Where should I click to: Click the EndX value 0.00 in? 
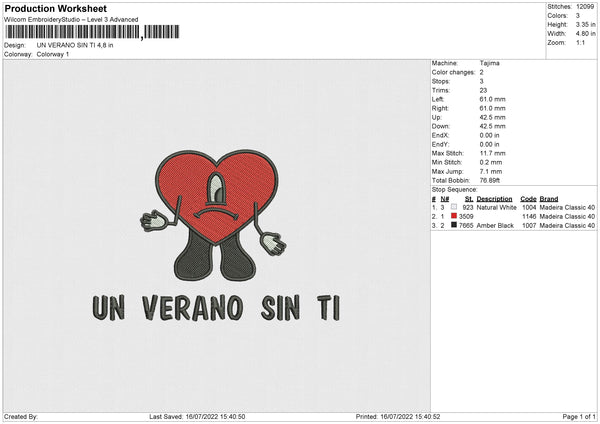pos(489,135)
